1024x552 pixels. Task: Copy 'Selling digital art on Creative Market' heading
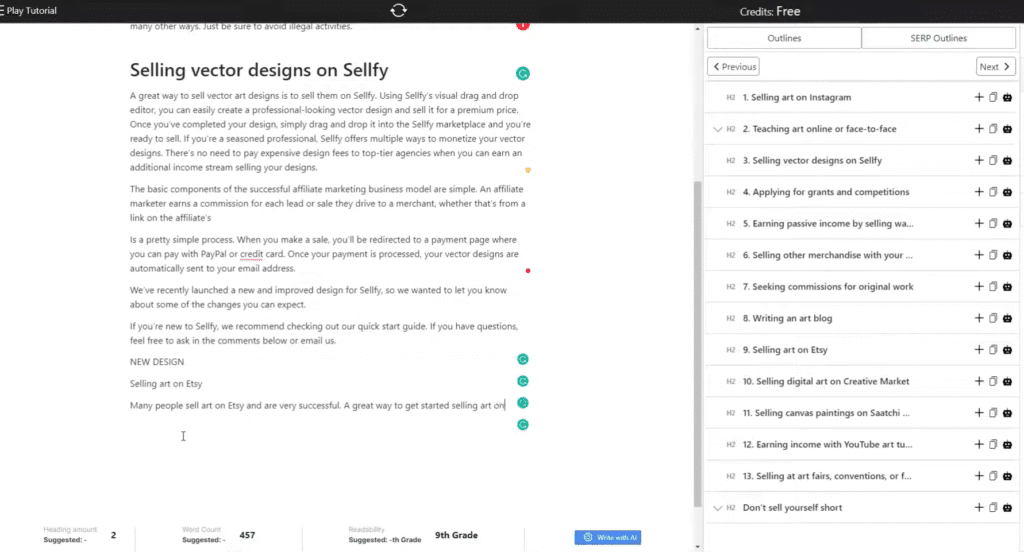[x=993, y=382]
